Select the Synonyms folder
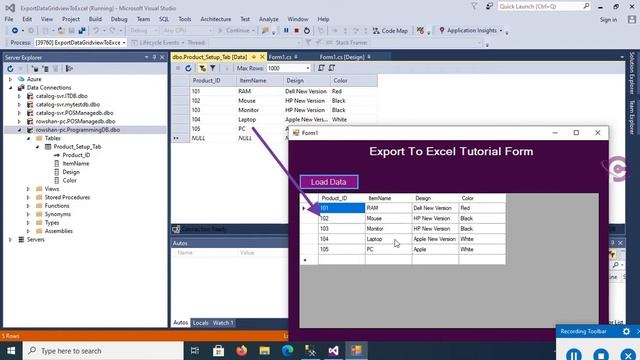 [x=58, y=214]
